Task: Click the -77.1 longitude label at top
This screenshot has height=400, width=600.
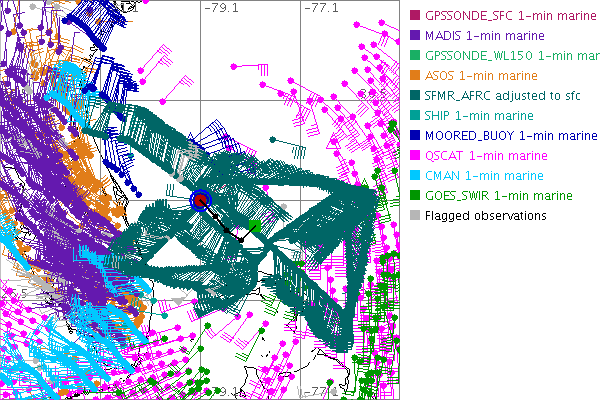Action: (325, 8)
